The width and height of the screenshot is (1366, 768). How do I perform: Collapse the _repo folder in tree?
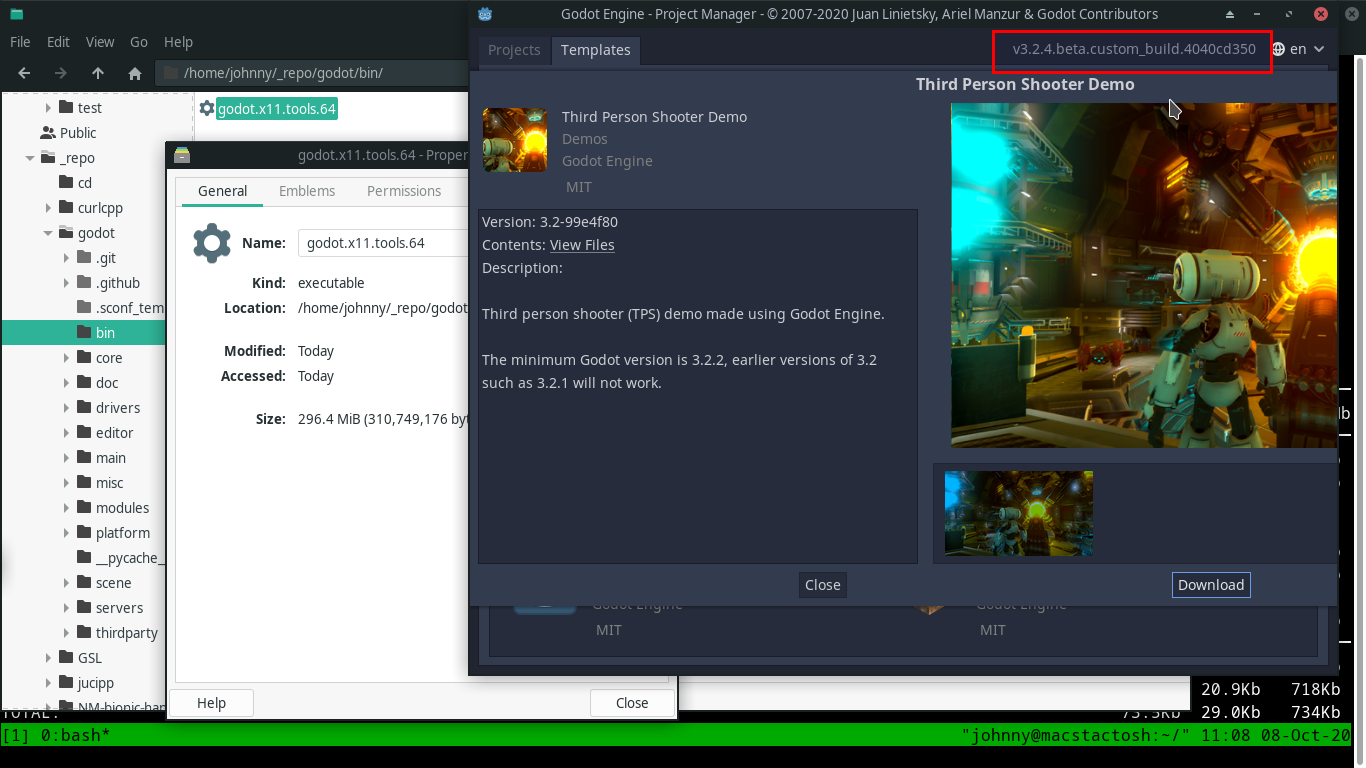[x=30, y=158]
